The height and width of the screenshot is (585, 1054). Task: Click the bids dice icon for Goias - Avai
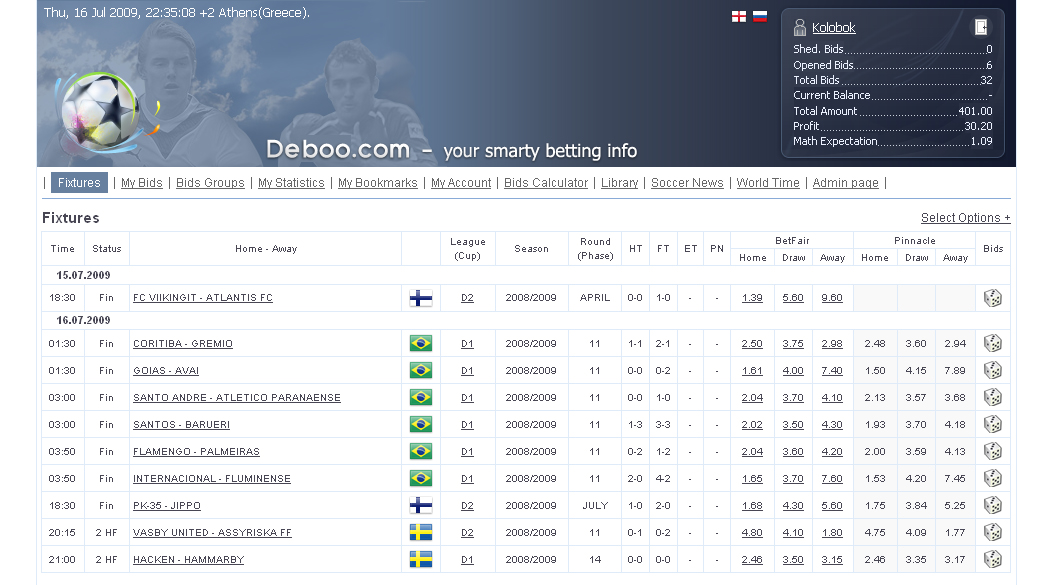tap(993, 370)
